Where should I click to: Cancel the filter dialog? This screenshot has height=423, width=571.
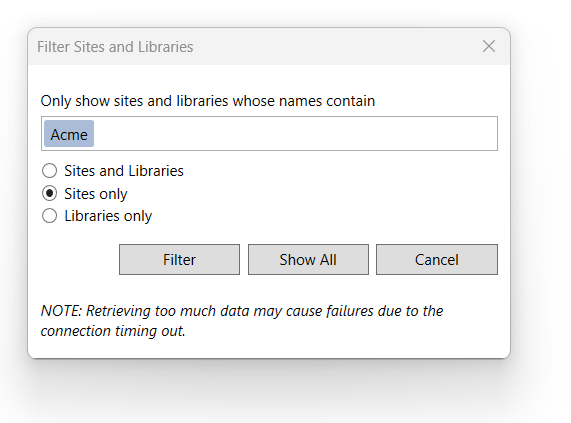[437, 260]
